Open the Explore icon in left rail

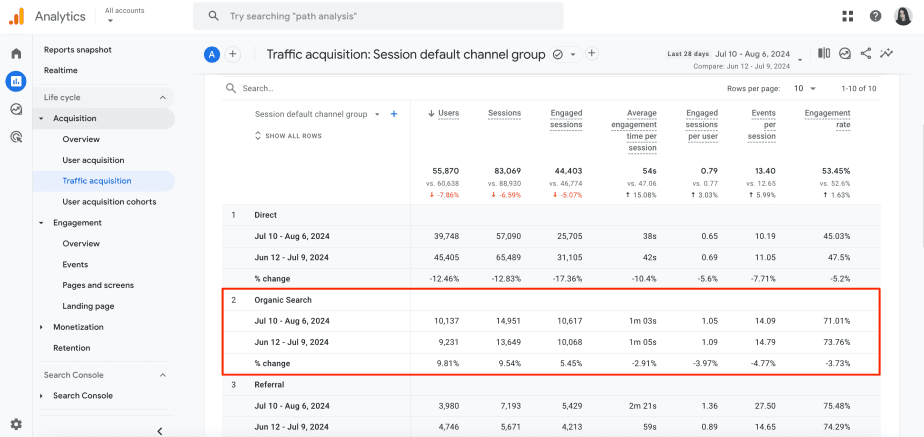pos(16,109)
